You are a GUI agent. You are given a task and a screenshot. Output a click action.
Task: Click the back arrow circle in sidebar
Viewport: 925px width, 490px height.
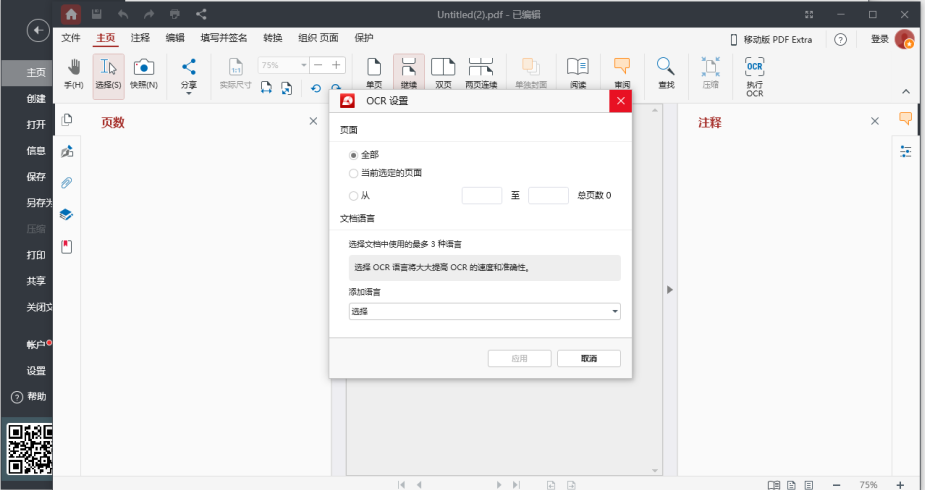point(38,30)
